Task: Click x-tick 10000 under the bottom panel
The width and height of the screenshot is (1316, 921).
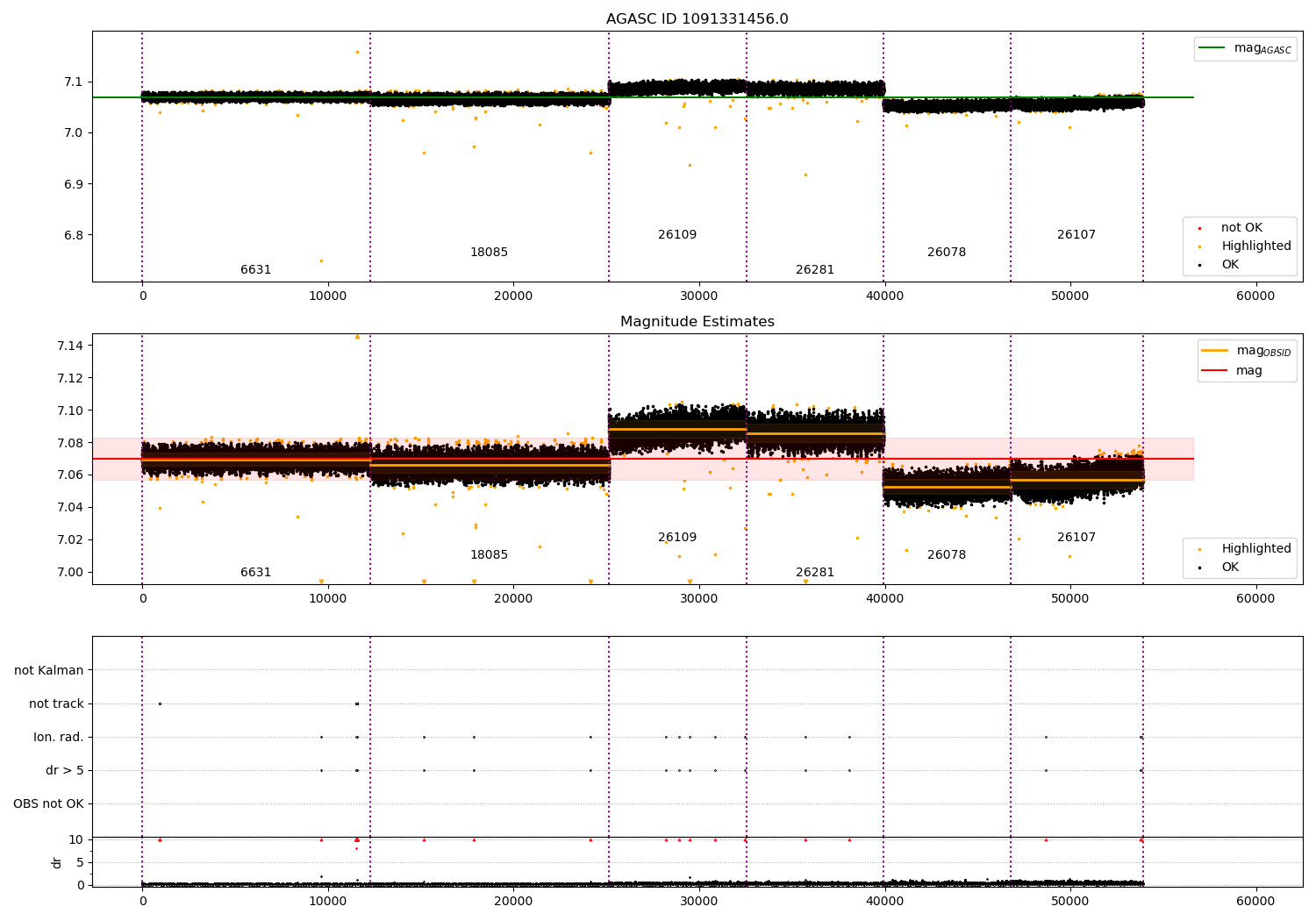Action: click(328, 901)
